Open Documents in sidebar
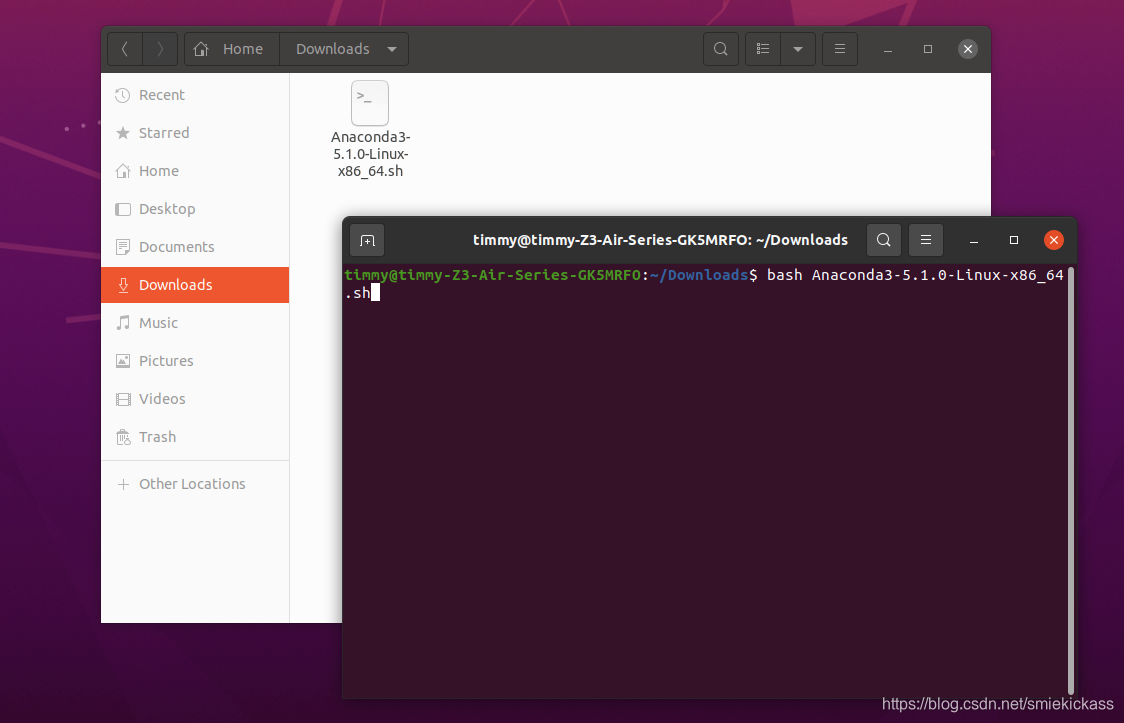Image resolution: width=1124 pixels, height=723 pixels. click(x=195, y=246)
